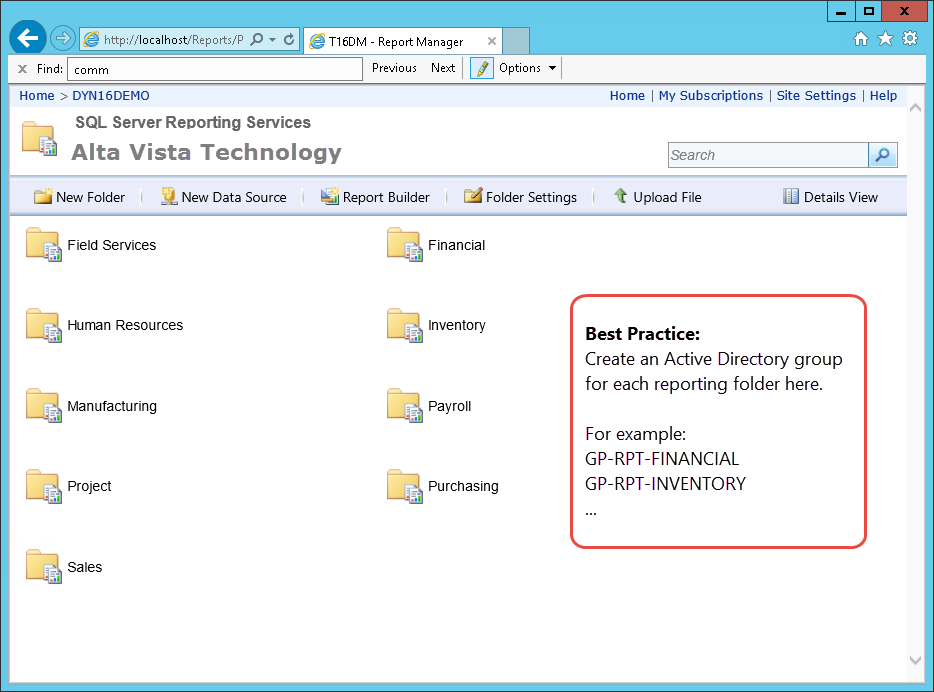Open the Sales folder name link

pos(85,567)
